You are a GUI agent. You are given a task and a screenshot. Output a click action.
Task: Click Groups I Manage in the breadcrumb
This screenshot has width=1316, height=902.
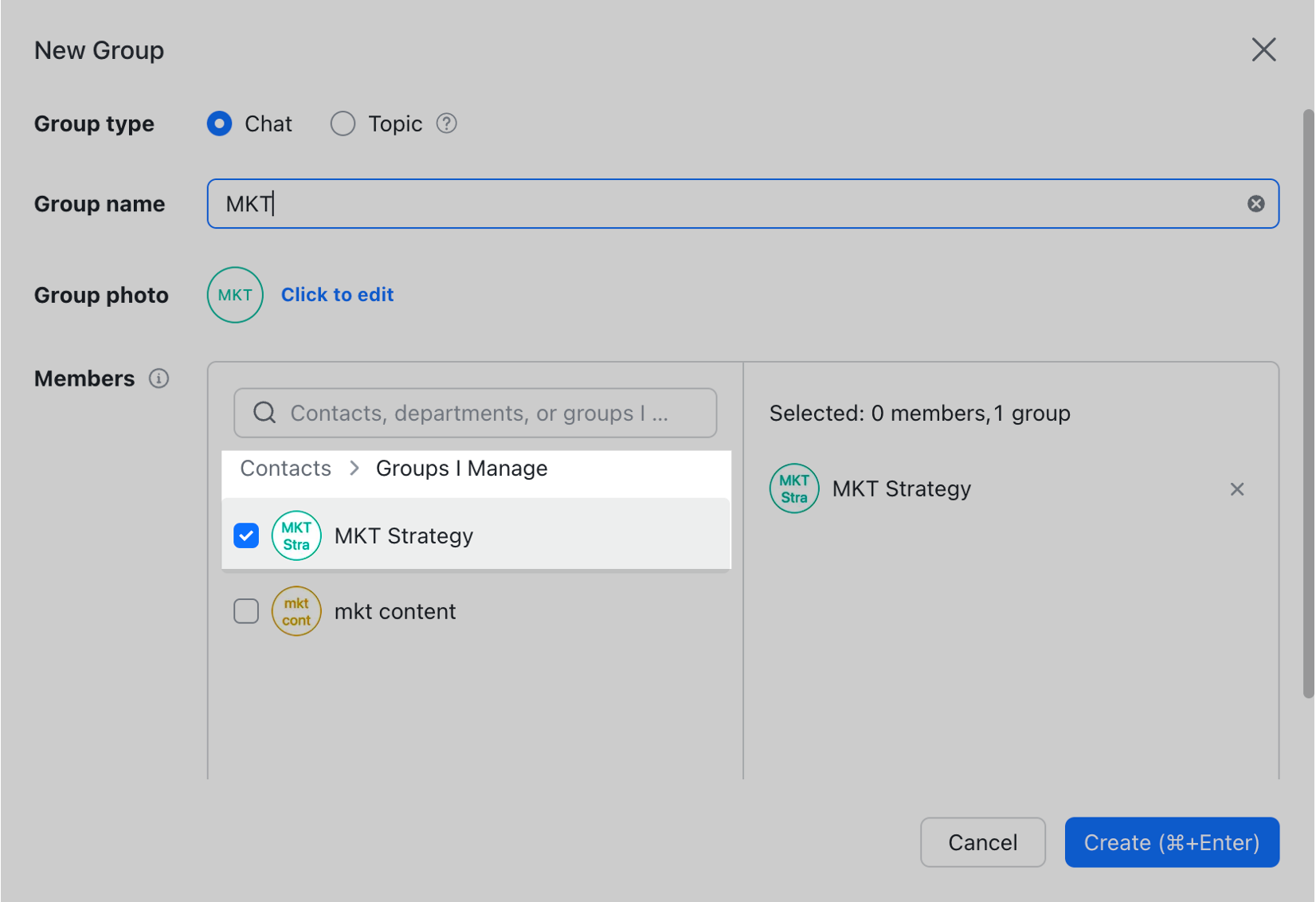(461, 469)
